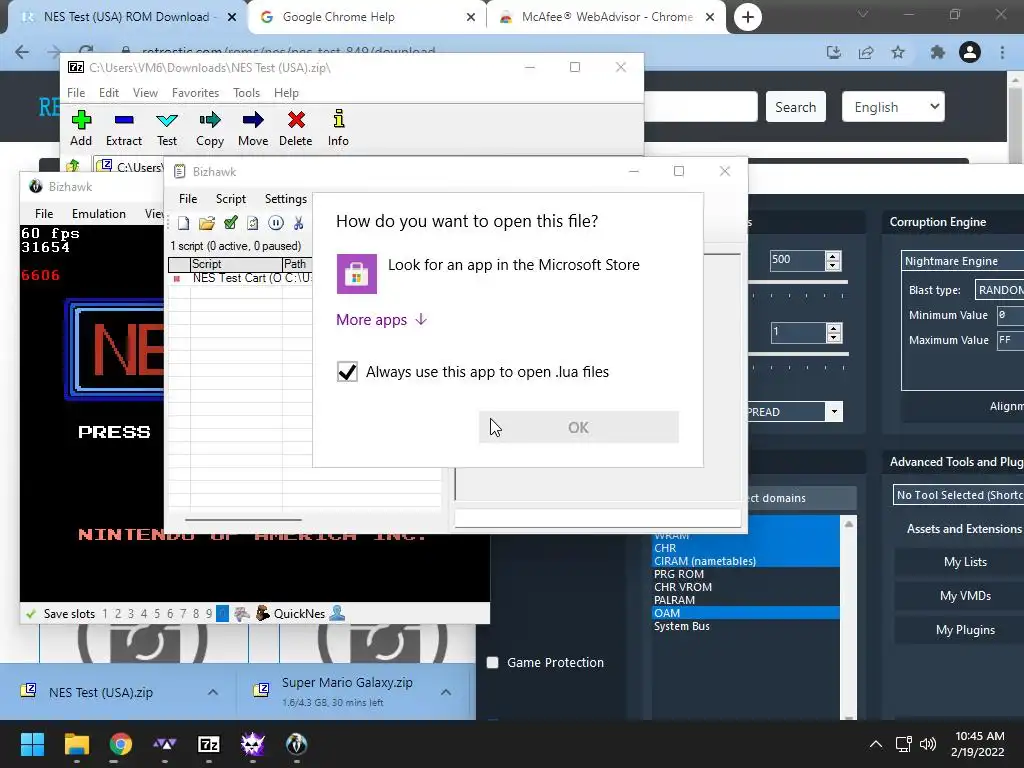Open the Script menu in Lua Console
The height and width of the screenshot is (768, 1024).
coord(231,199)
